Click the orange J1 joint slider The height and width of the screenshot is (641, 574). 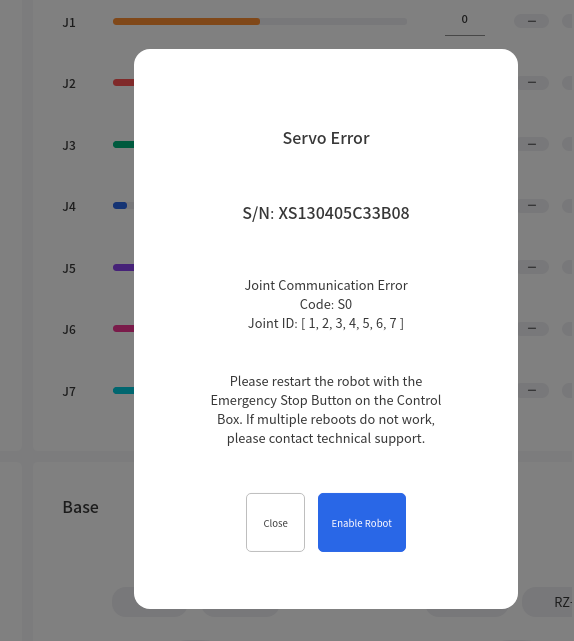click(260, 21)
